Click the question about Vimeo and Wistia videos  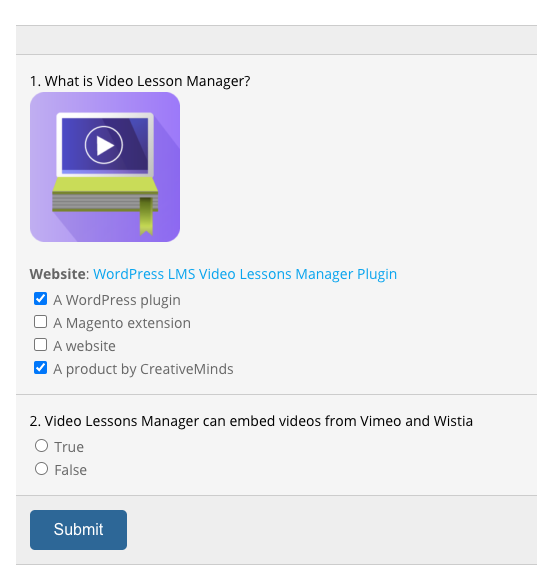pos(251,421)
